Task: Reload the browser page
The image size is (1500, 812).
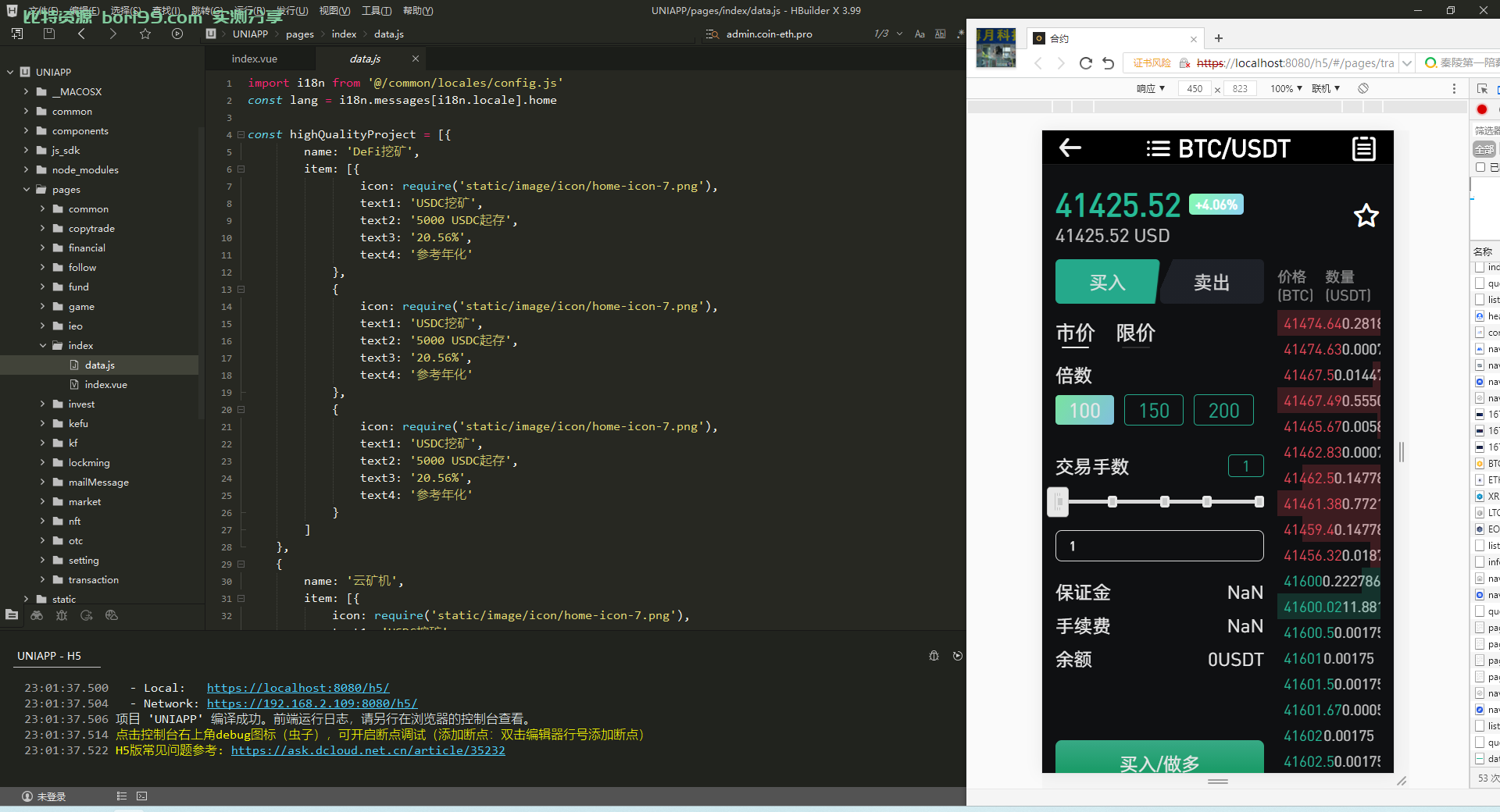Action: point(1085,63)
